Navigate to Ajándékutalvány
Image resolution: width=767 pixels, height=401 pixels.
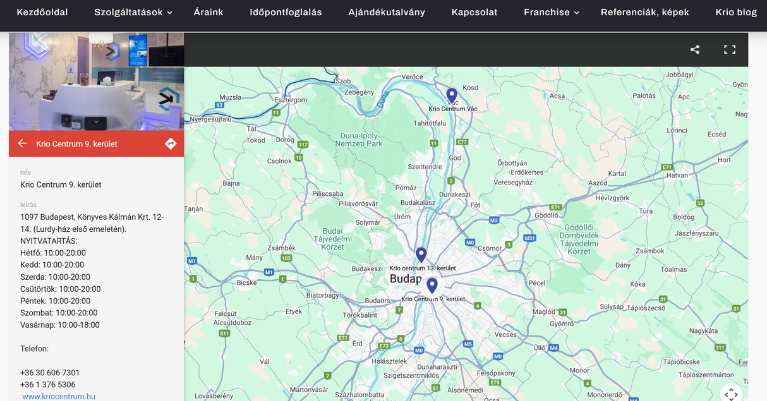tap(386, 12)
